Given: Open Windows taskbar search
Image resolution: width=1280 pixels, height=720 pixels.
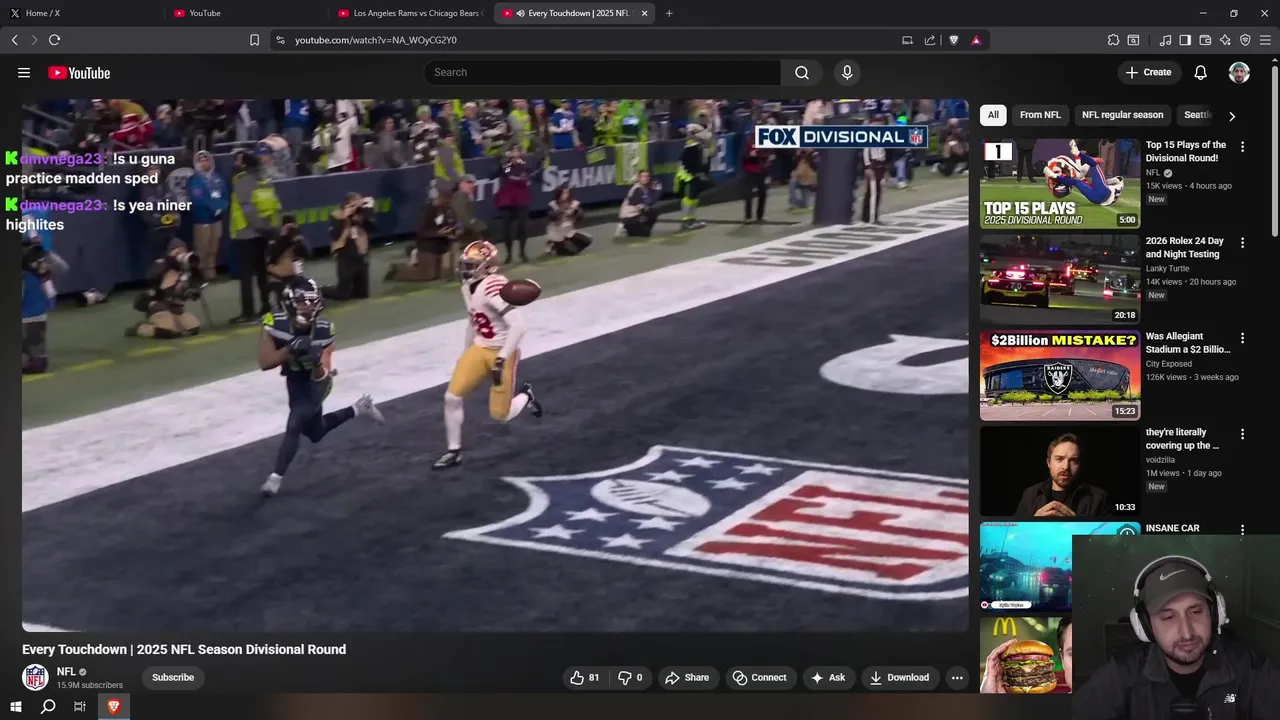Looking at the screenshot, I should (x=48, y=706).
